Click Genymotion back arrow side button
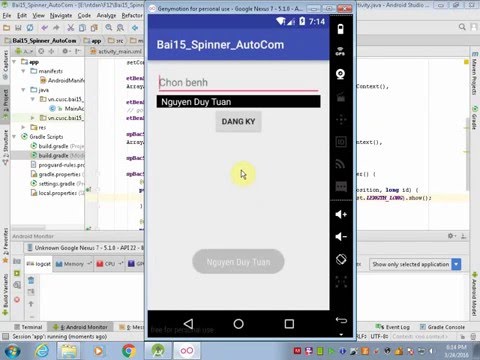Screen dimensions: 480x360 341,320
